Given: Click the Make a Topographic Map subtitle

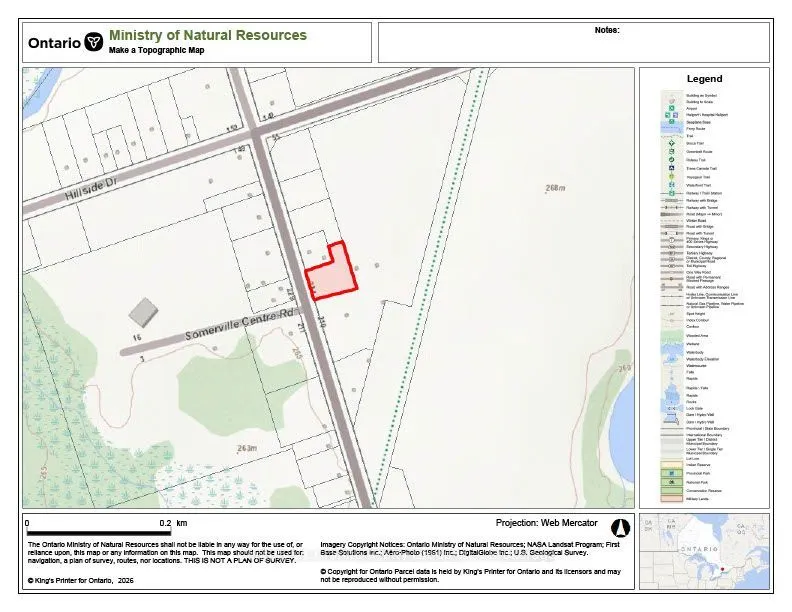Looking at the screenshot, I should click(x=157, y=50).
